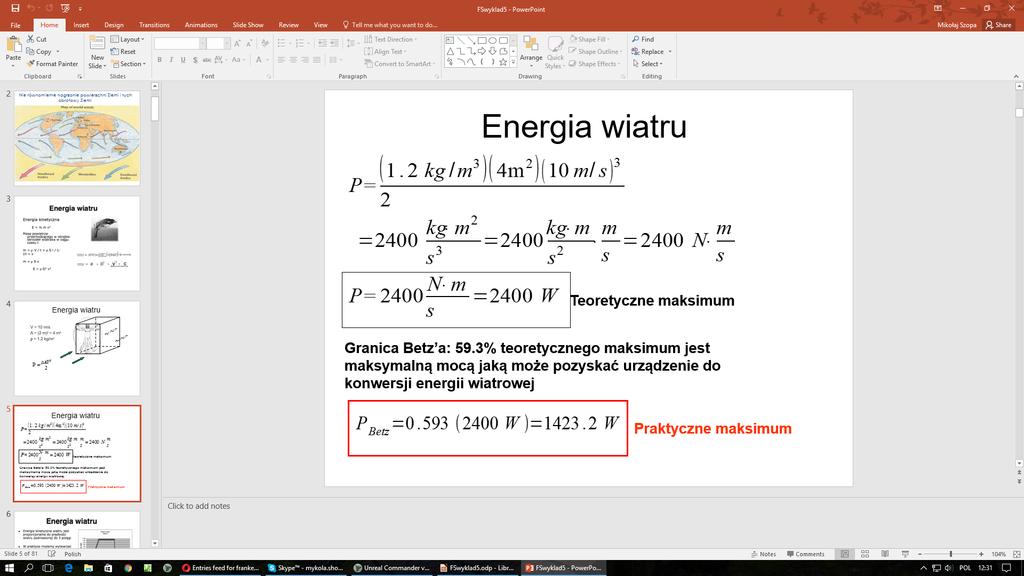Switch to the Insert tab
1024x576 pixels.
[x=81, y=25]
